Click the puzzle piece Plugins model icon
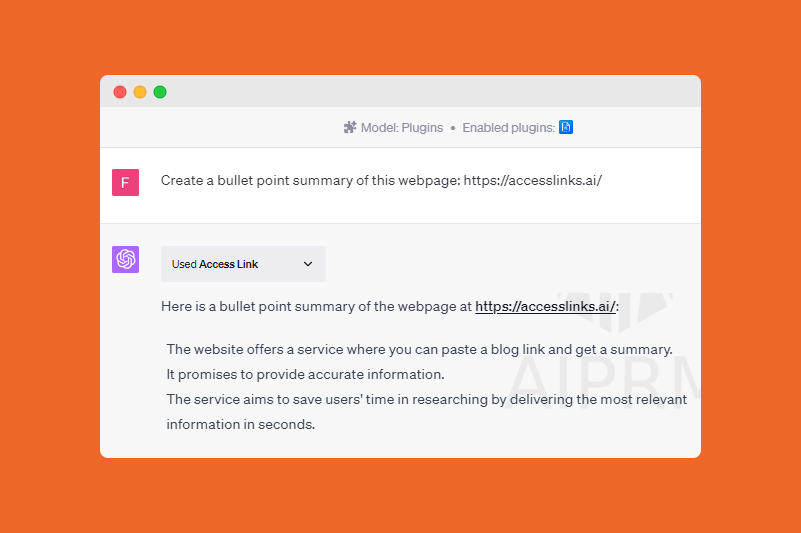The image size is (801, 533). pos(350,127)
